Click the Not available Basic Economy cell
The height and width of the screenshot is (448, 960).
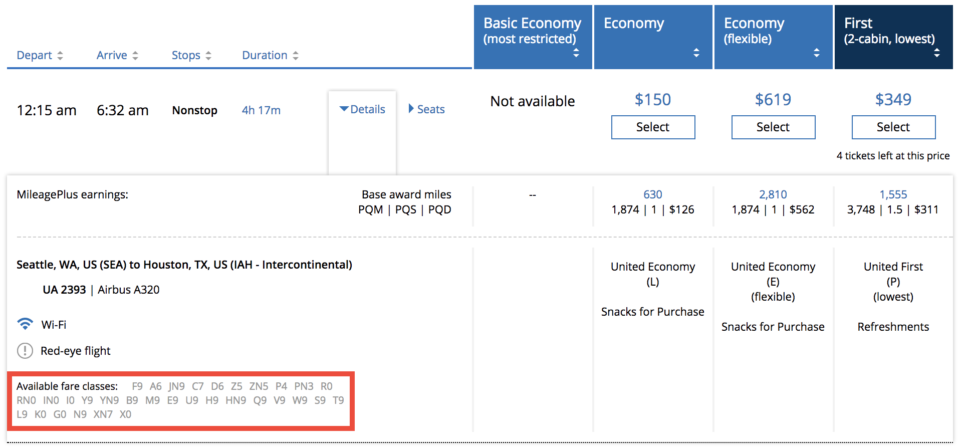click(x=532, y=101)
